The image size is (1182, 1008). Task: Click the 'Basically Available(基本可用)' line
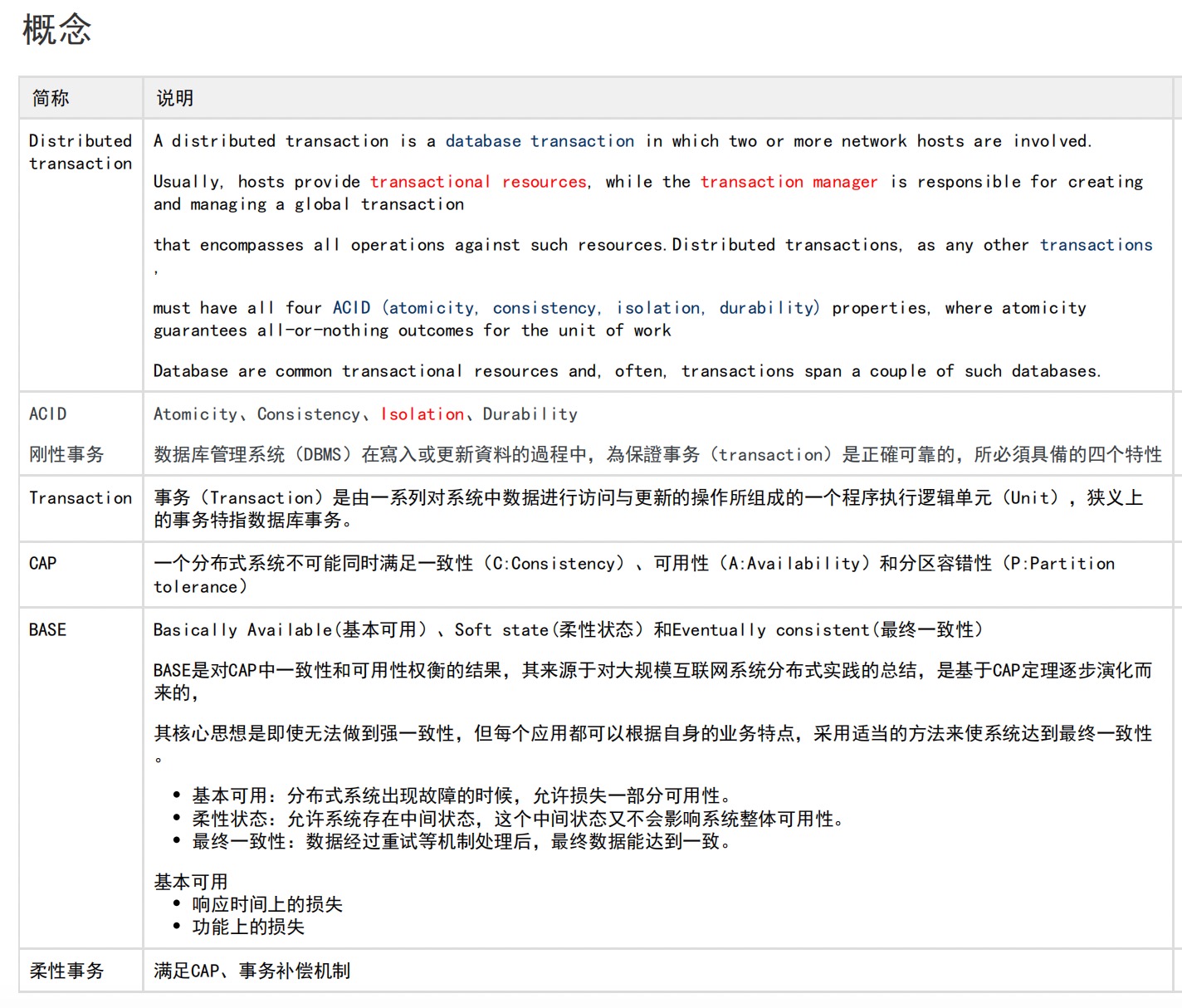[569, 630]
